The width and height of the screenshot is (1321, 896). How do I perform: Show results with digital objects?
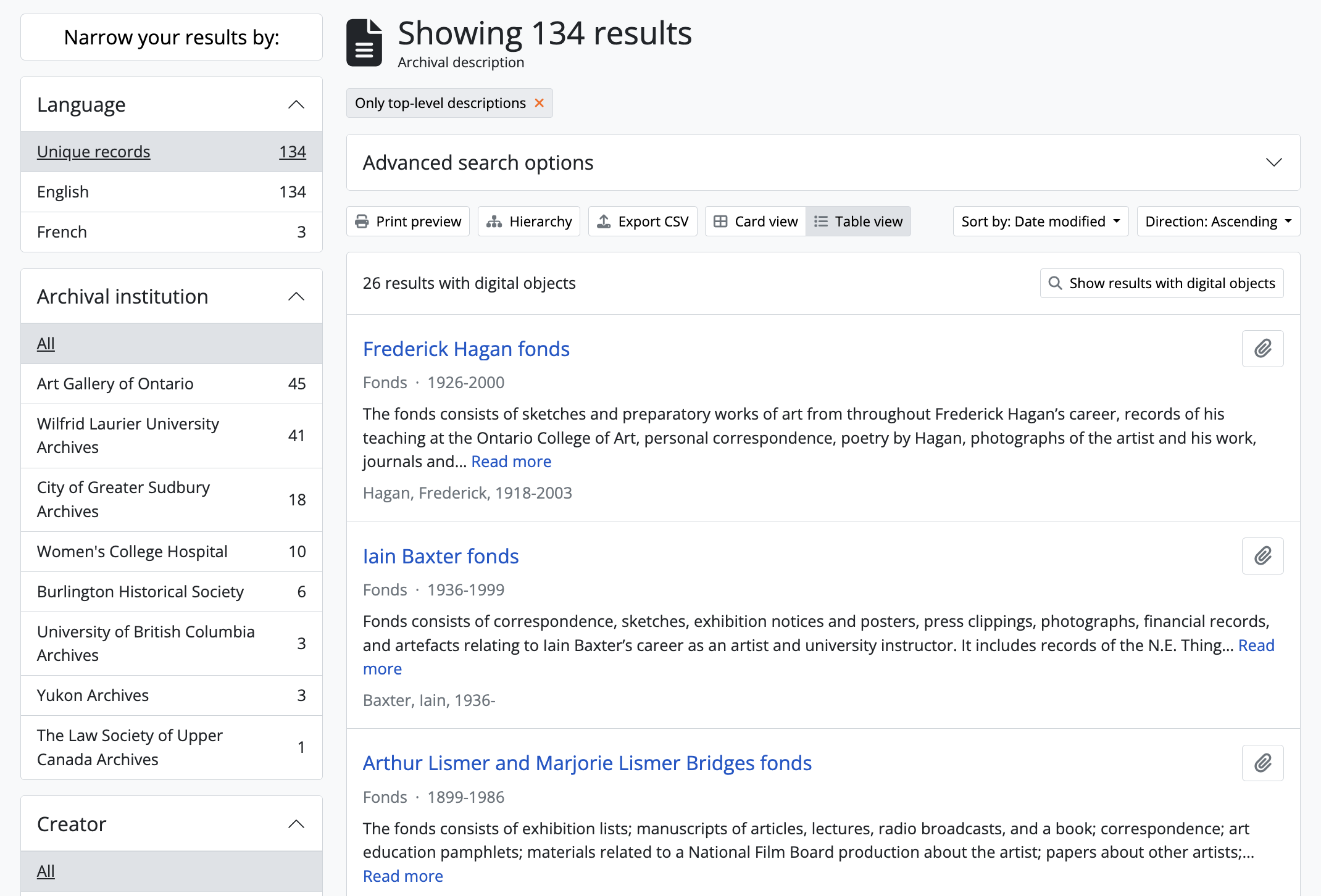[x=1162, y=283]
